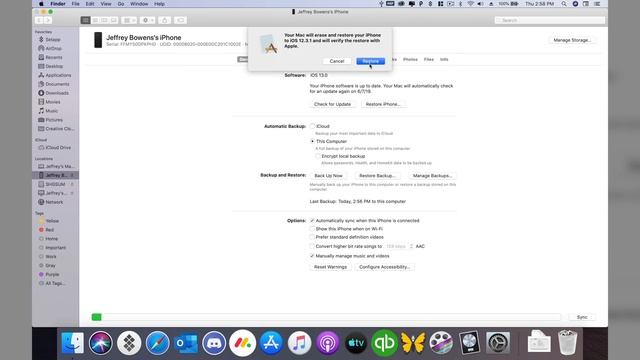Open Safari from the dock
Screen dimensions: 640x360
(158, 342)
